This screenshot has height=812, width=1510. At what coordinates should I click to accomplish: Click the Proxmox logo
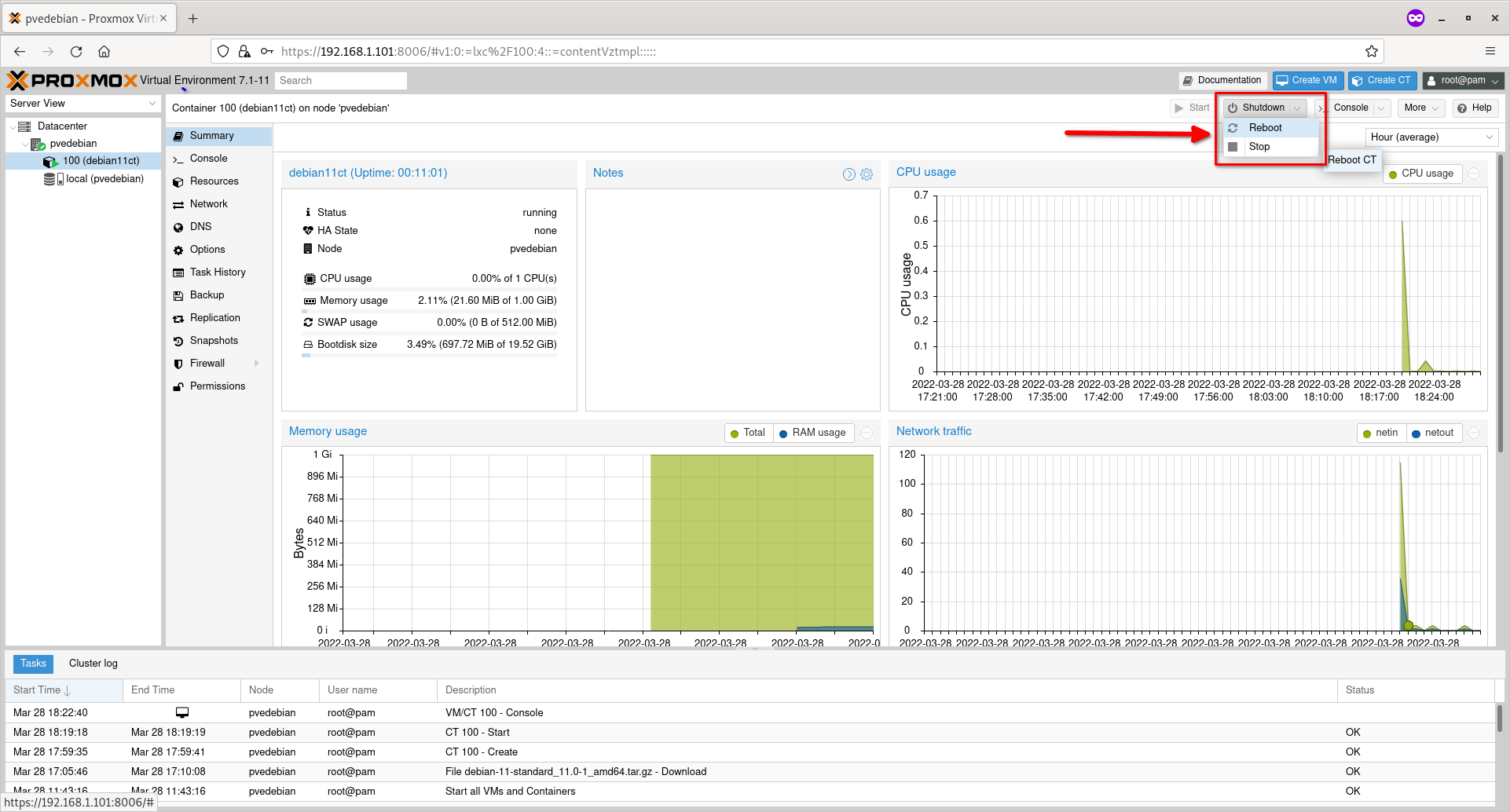click(71, 80)
